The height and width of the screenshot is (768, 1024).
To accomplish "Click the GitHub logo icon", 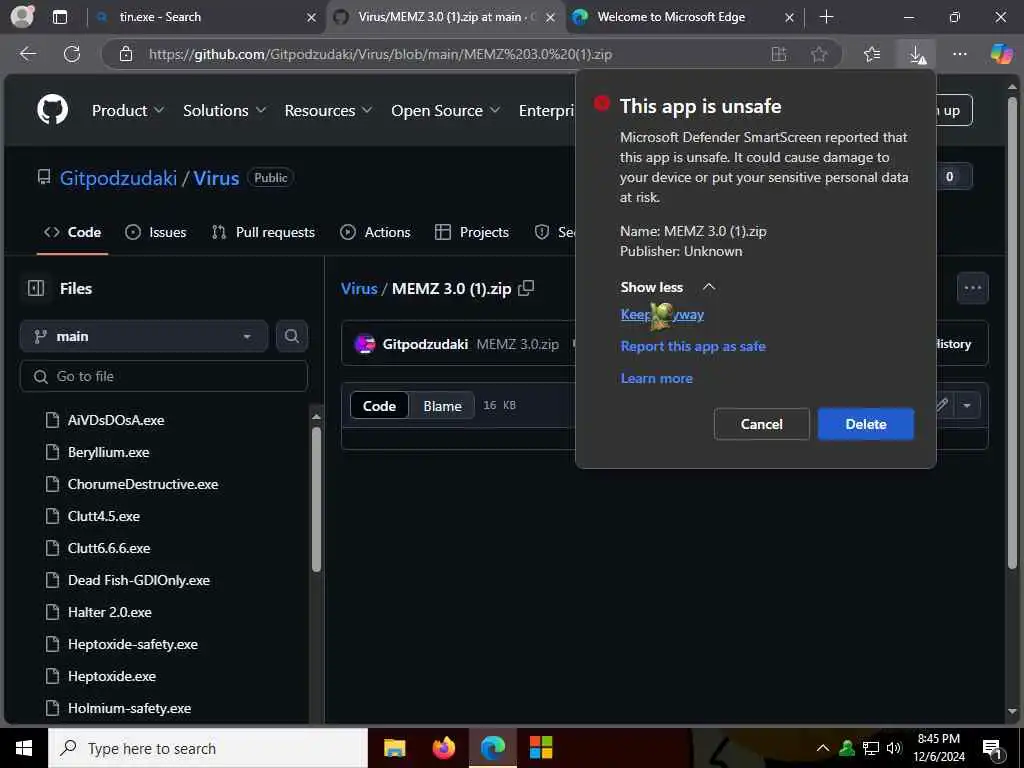I will tap(52, 109).
